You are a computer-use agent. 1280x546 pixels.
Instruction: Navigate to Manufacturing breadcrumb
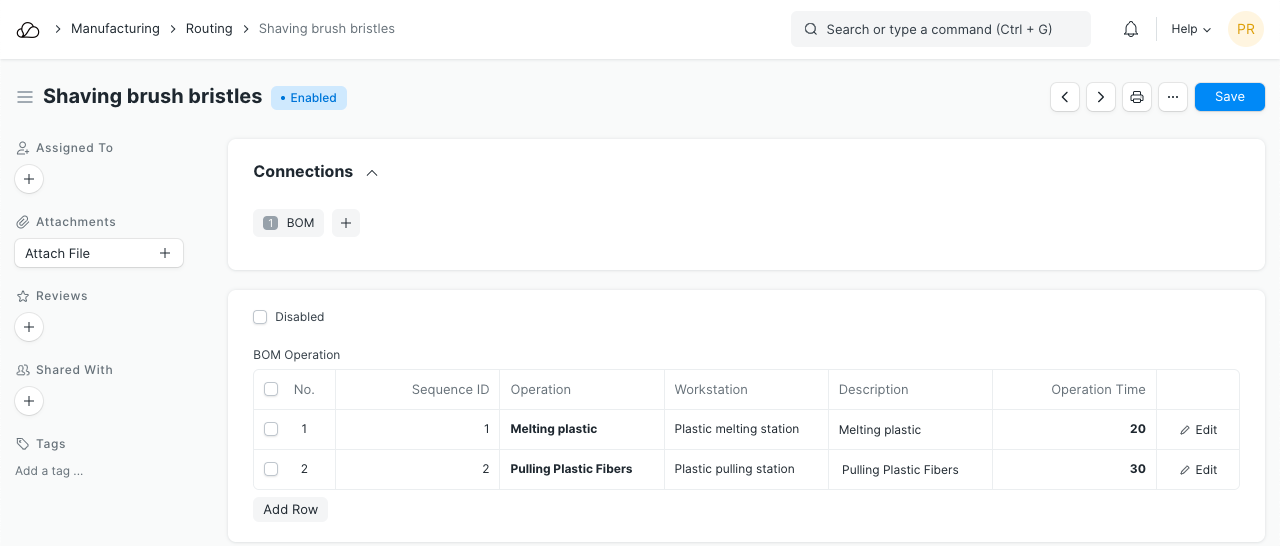115,29
